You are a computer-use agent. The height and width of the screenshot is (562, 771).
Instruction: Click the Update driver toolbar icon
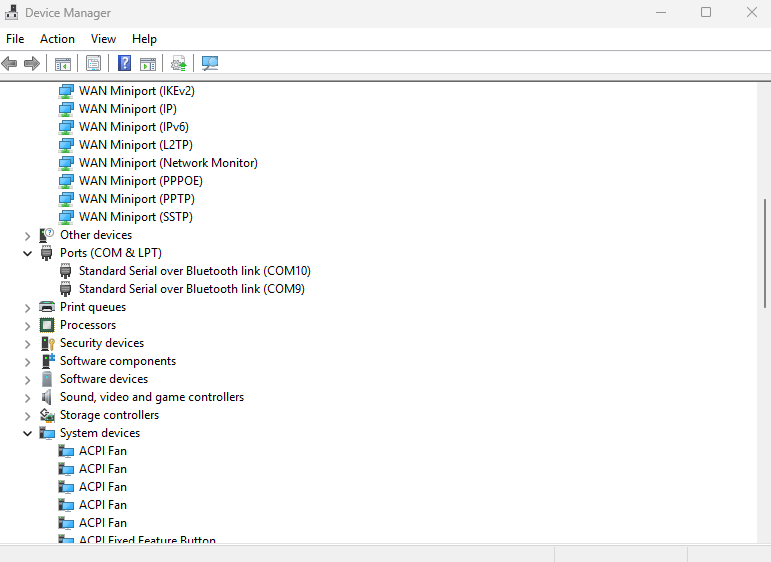click(x=178, y=63)
